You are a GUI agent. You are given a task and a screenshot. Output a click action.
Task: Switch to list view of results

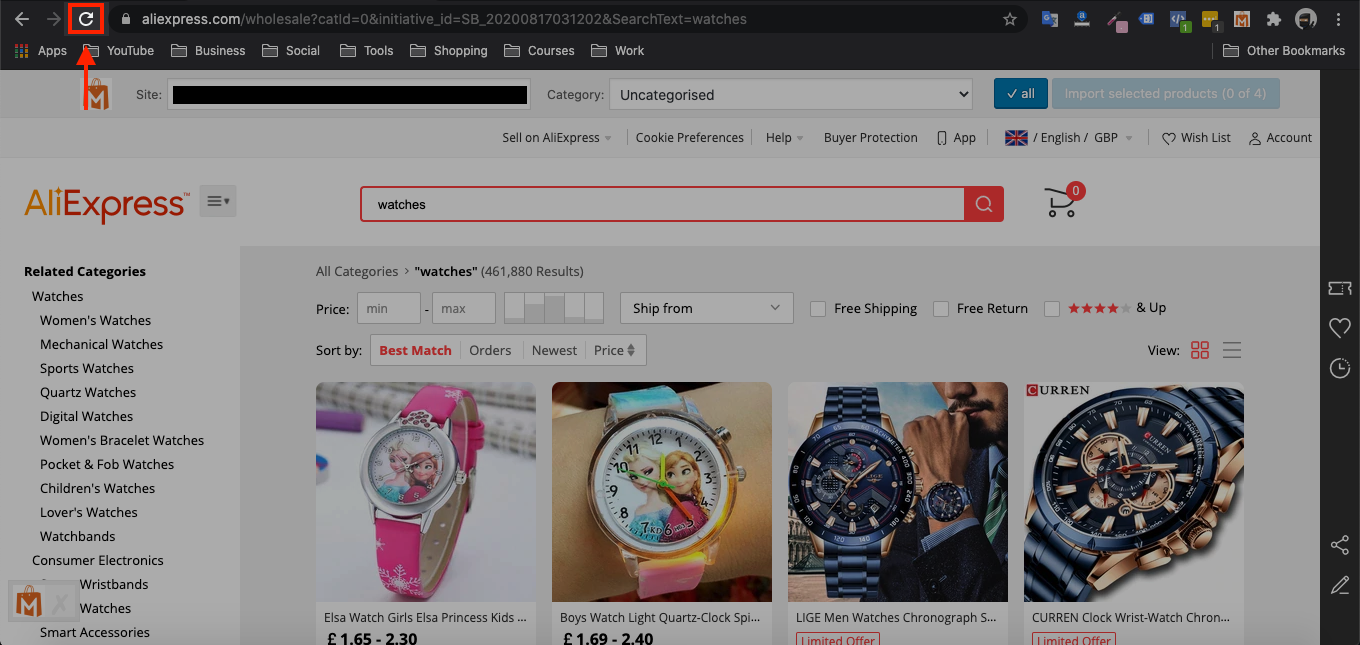pyautogui.click(x=1232, y=350)
